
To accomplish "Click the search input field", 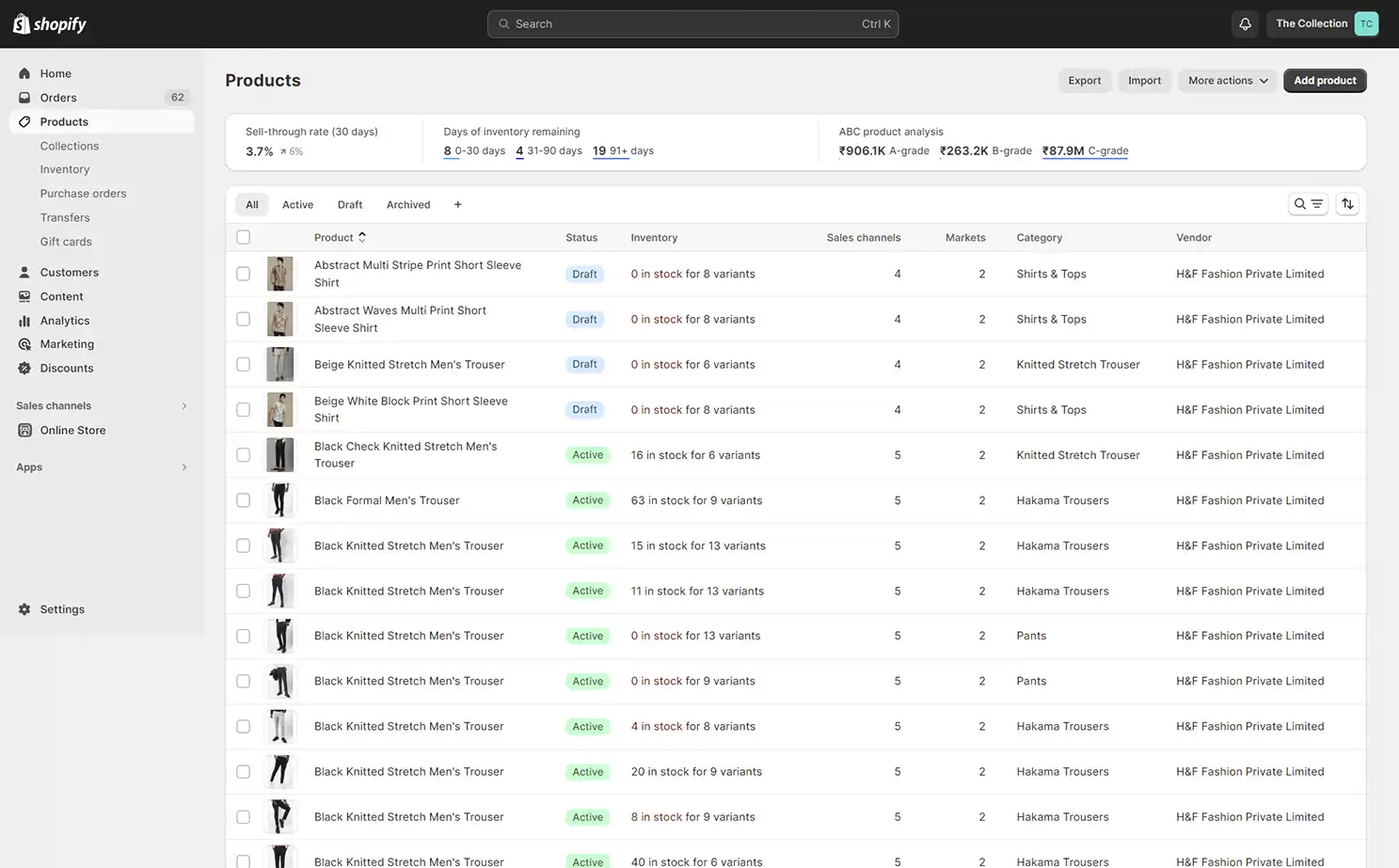I will click(693, 24).
